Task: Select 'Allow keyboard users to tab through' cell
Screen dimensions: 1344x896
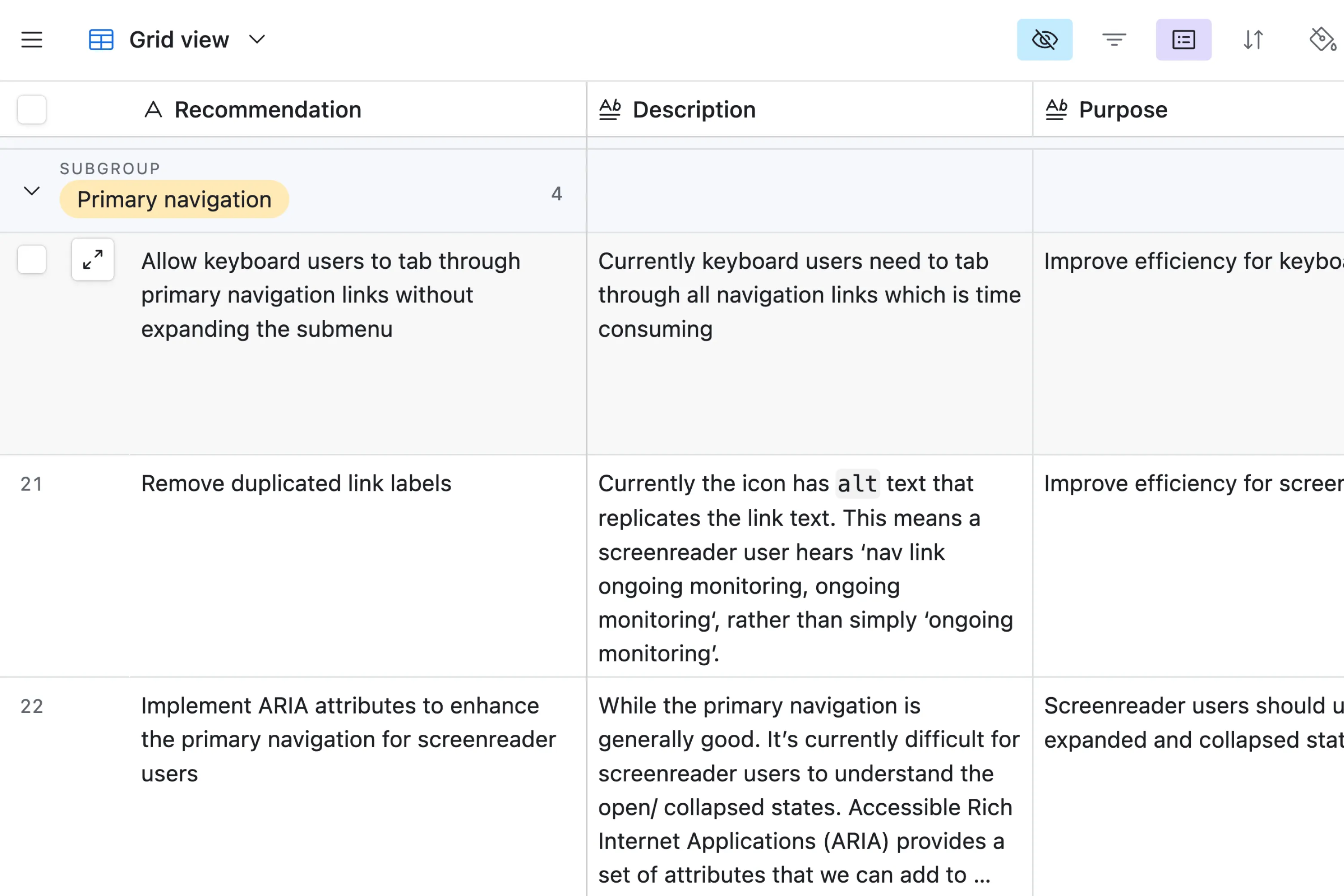Action: coord(358,344)
